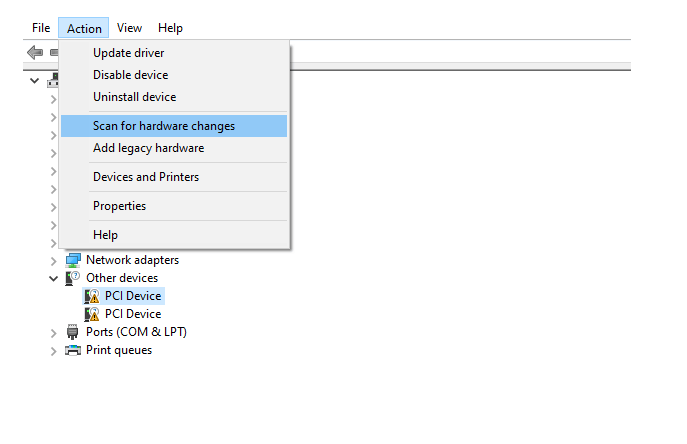Collapse the root computer node at the tree top
The height and width of the screenshot is (444, 687).
coord(35,81)
